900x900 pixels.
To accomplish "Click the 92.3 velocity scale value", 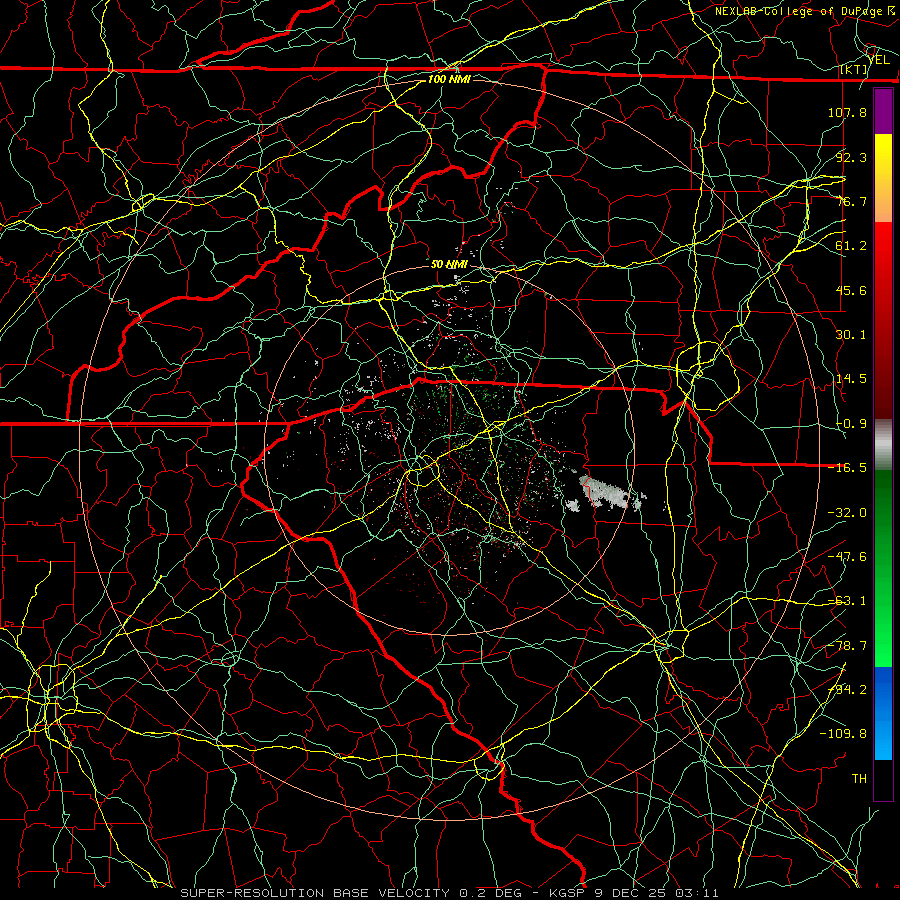I will coord(851,157).
